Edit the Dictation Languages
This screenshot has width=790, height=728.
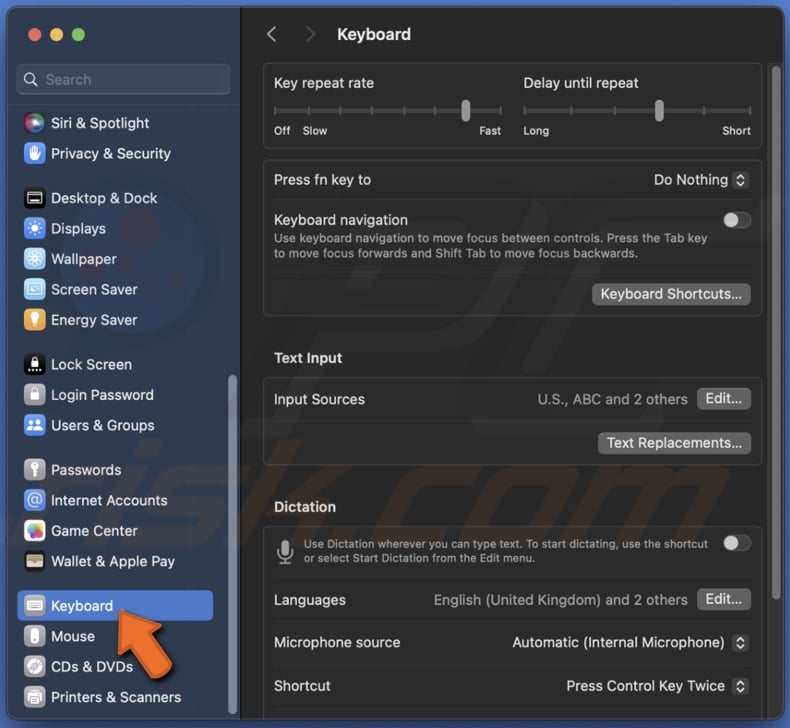tap(723, 599)
